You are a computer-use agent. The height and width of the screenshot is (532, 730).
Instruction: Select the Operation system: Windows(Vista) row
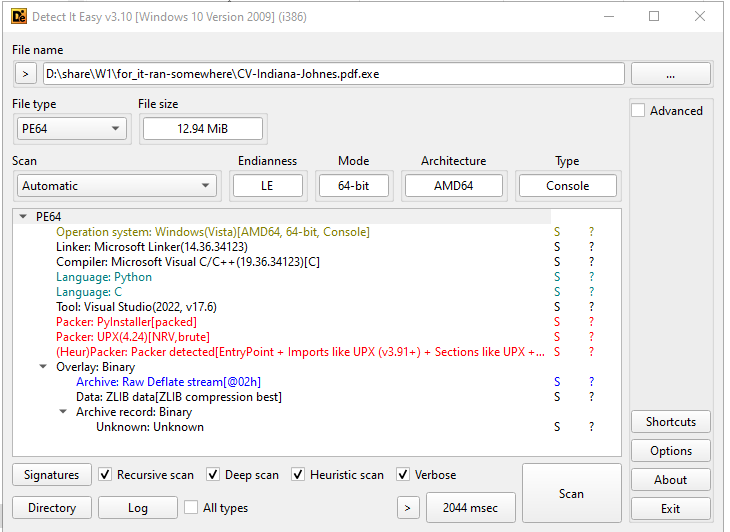[x=213, y=232]
